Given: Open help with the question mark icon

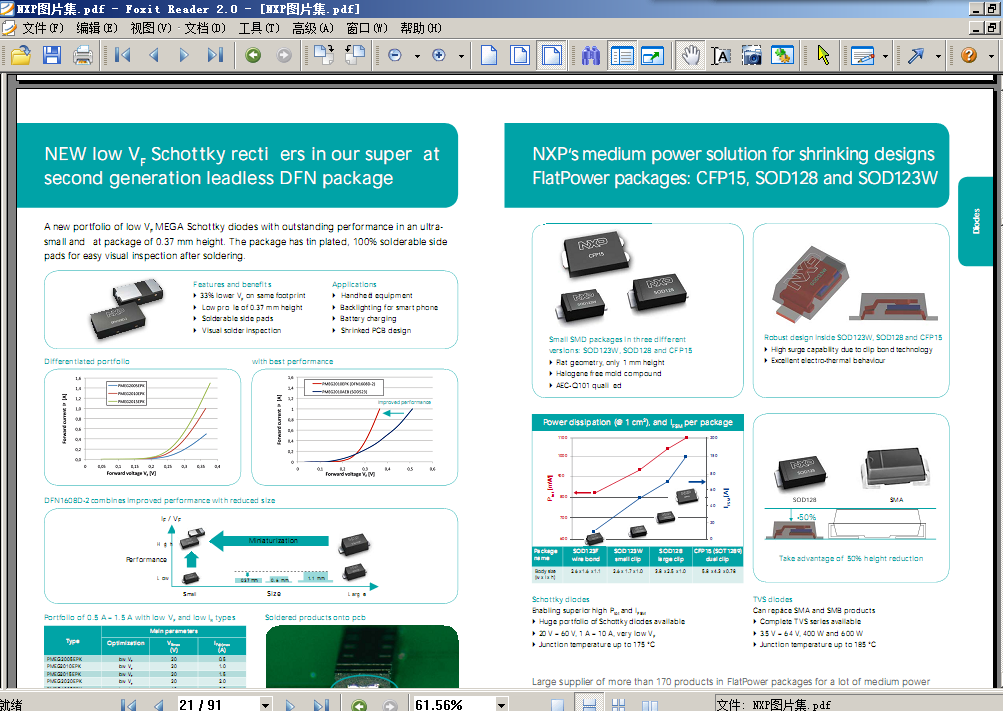Looking at the screenshot, I should (x=969, y=56).
